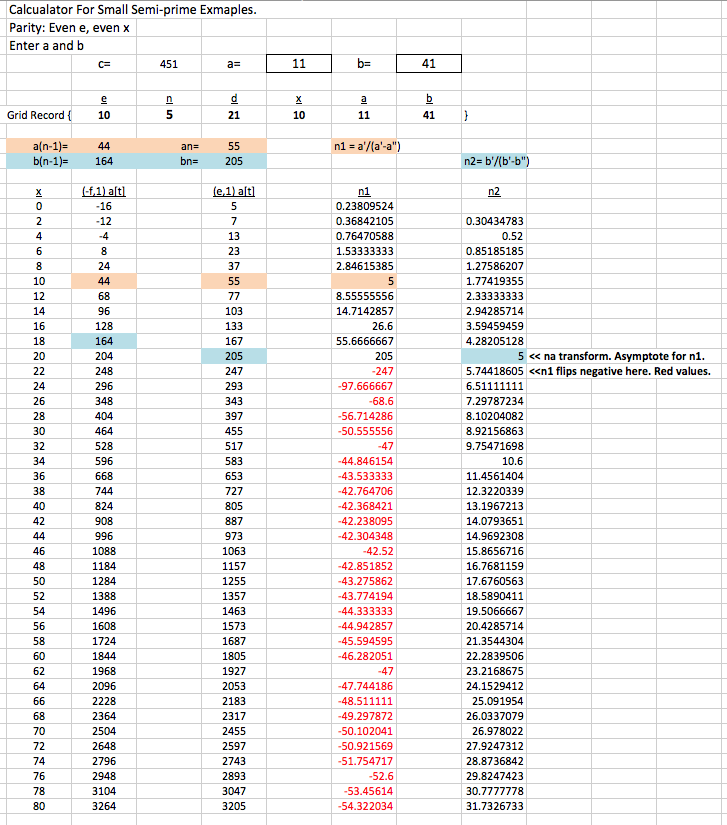
Task: Select the blue b(n-1)= label cell
Action: (x=39, y=161)
